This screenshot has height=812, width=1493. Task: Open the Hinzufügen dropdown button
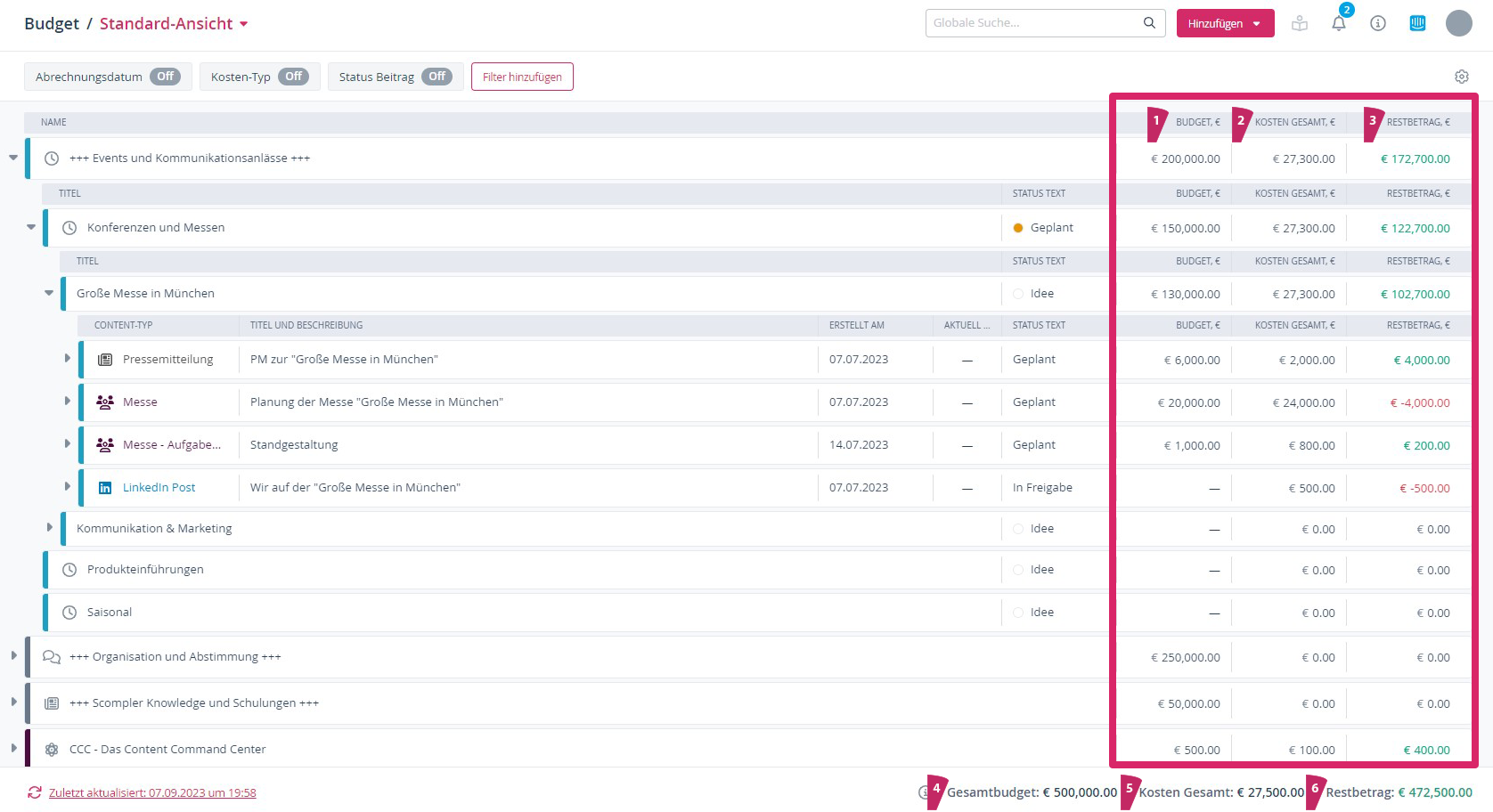[1225, 24]
